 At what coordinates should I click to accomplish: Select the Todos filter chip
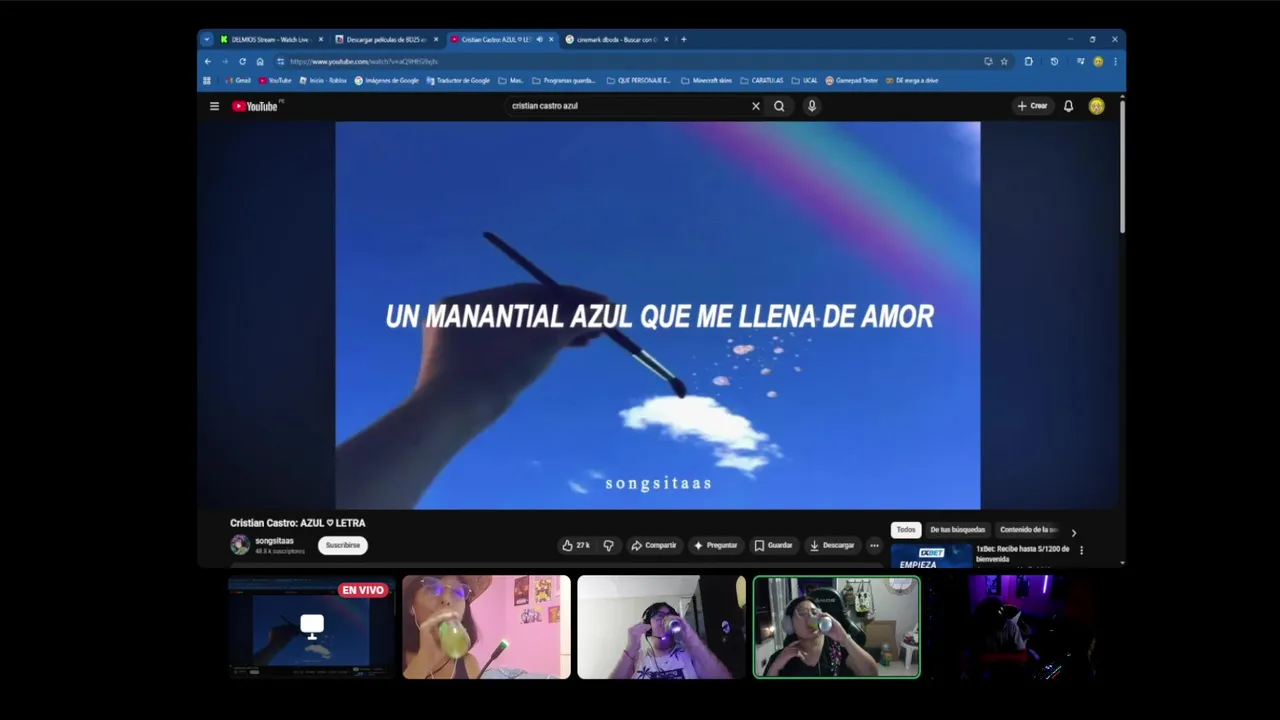pyautogui.click(x=906, y=530)
